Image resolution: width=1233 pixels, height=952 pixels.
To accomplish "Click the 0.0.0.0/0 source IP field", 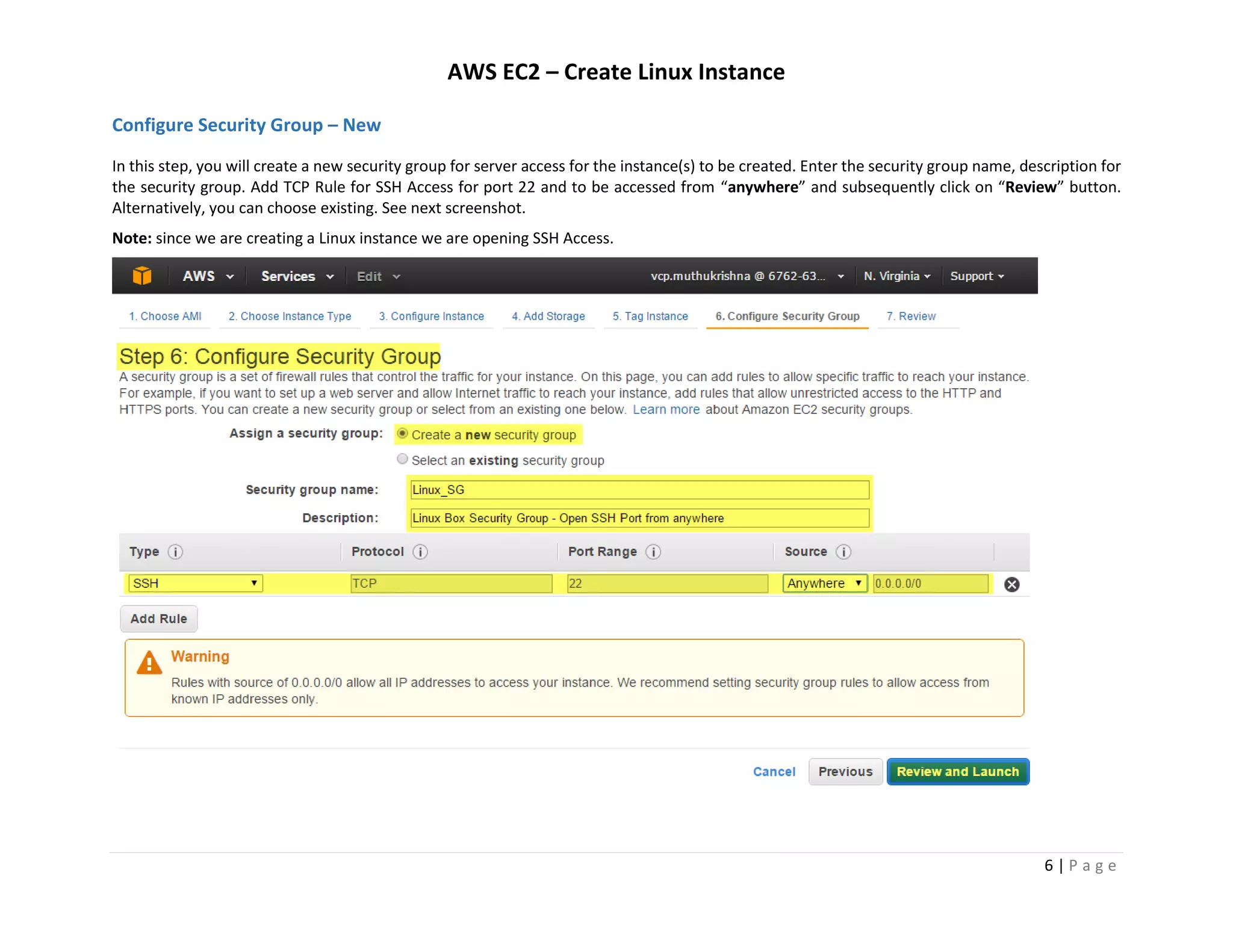I will [x=931, y=583].
